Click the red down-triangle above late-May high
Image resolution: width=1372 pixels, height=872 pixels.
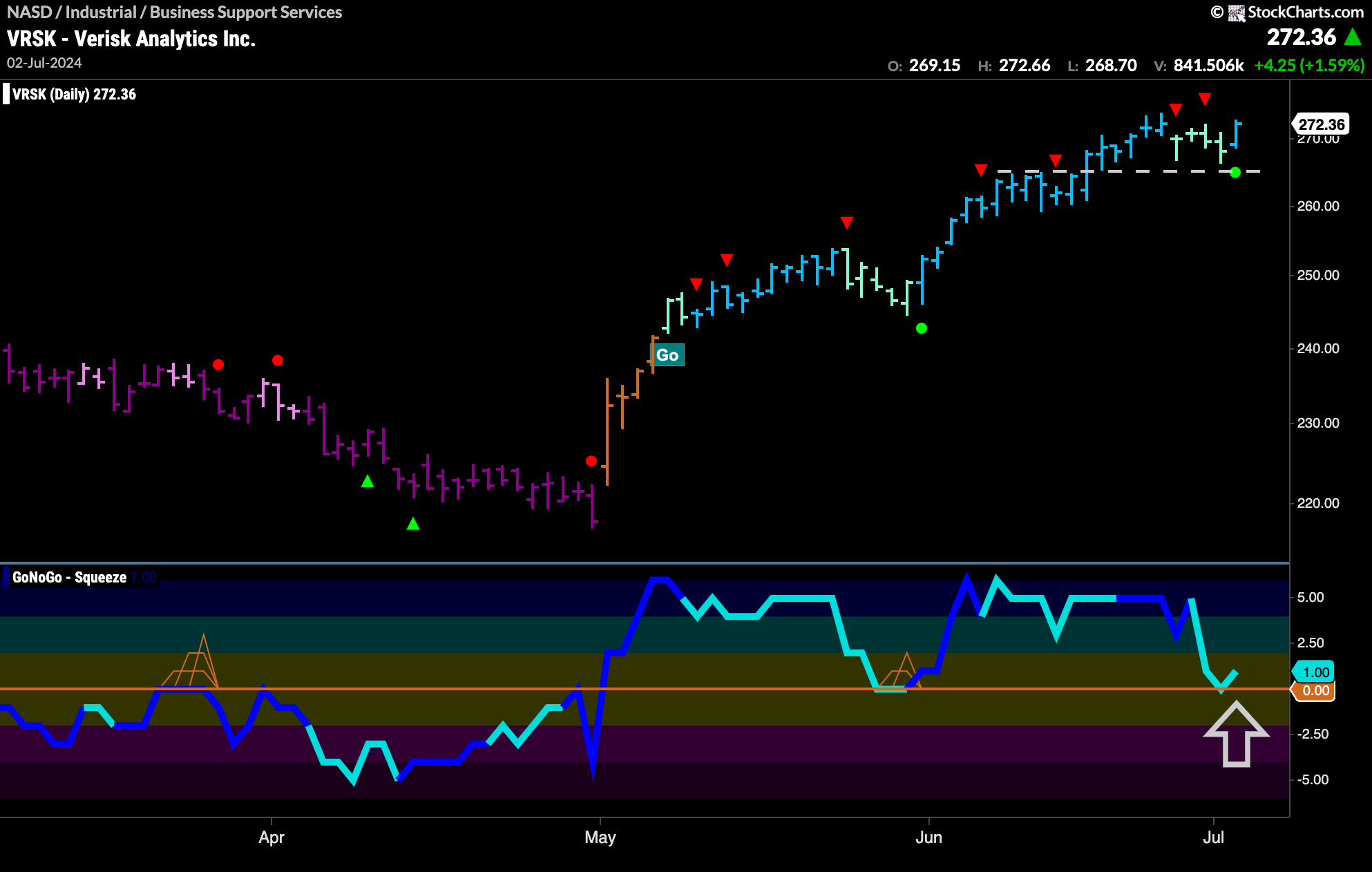(847, 222)
